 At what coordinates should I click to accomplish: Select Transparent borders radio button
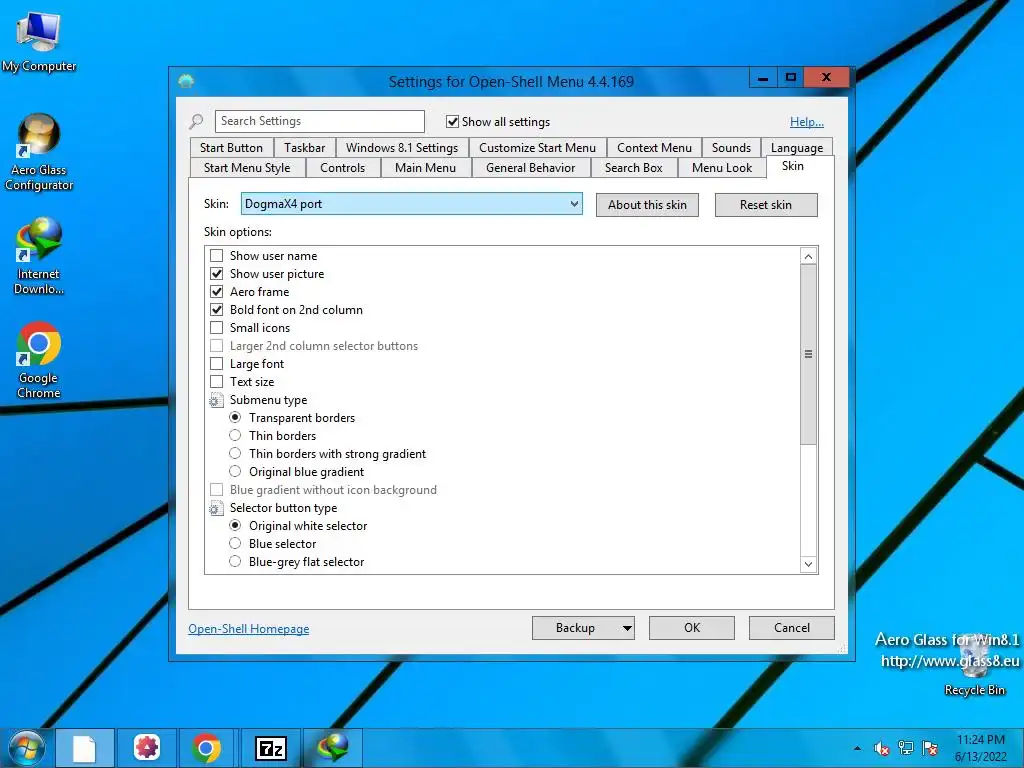tap(235, 417)
